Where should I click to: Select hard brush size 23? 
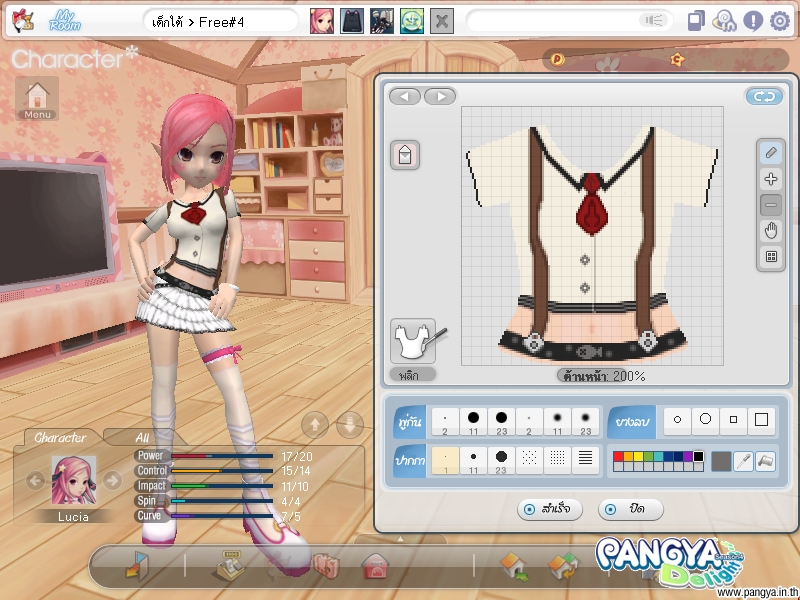pos(501,422)
